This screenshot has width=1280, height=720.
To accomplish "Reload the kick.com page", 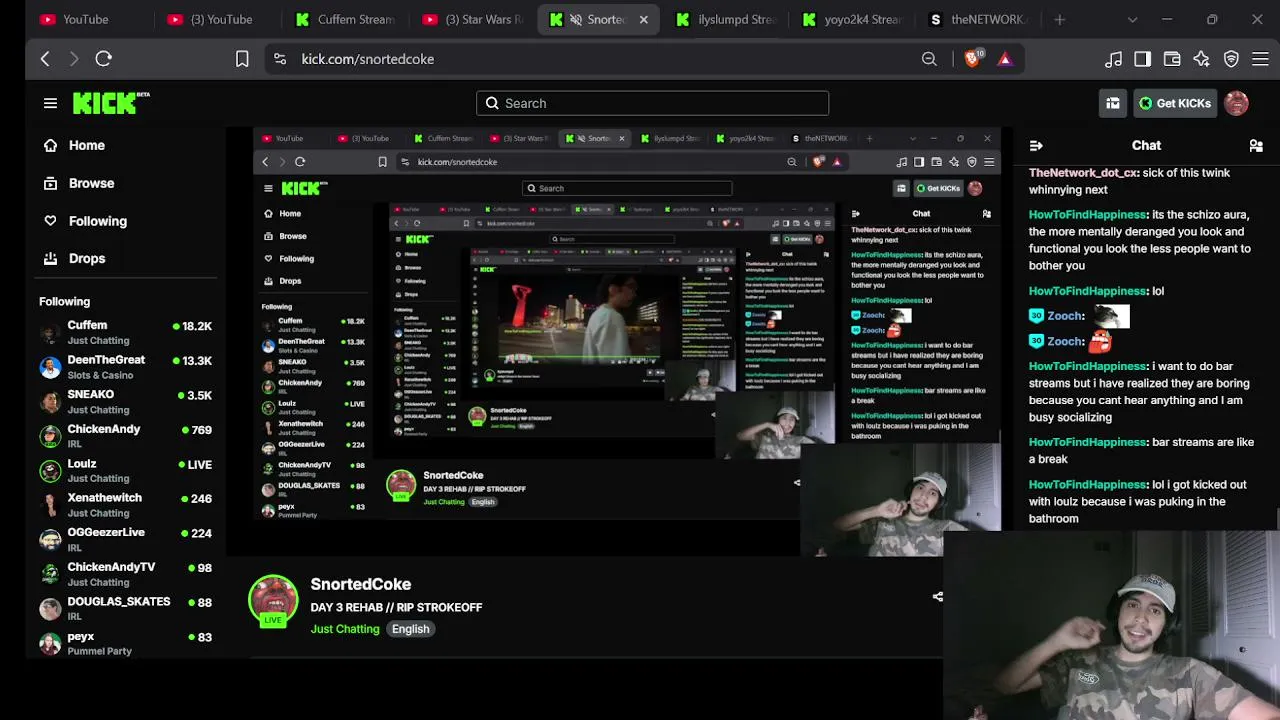I will pyautogui.click(x=103, y=59).
